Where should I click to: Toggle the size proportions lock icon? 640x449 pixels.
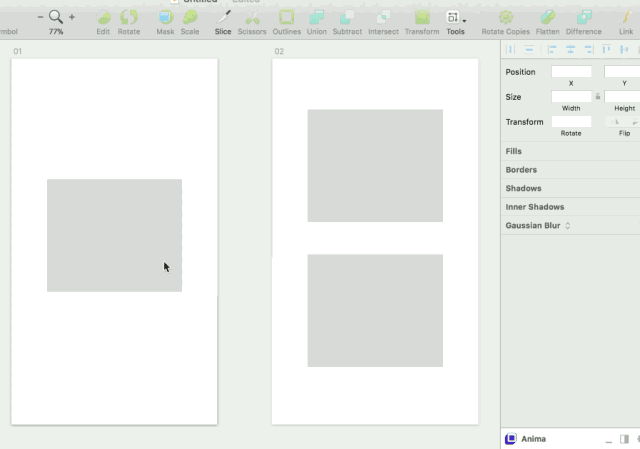[x=598, y=96]
